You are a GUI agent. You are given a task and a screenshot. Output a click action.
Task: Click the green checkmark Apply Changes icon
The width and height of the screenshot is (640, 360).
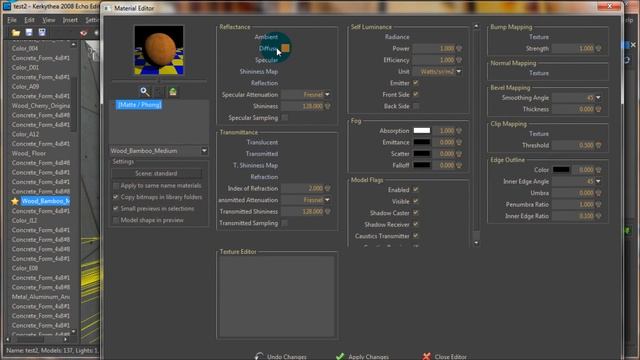click(x=340, y=356)
